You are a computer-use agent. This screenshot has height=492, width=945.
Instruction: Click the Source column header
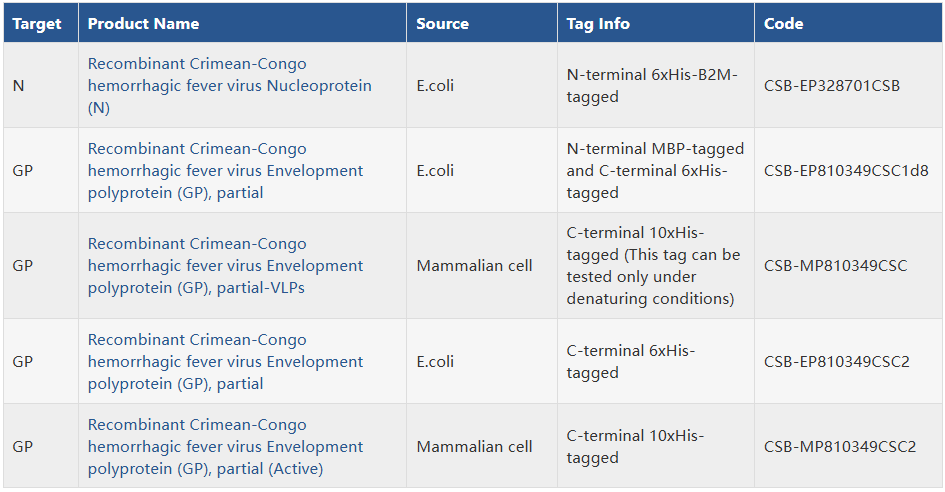point(442,24)
